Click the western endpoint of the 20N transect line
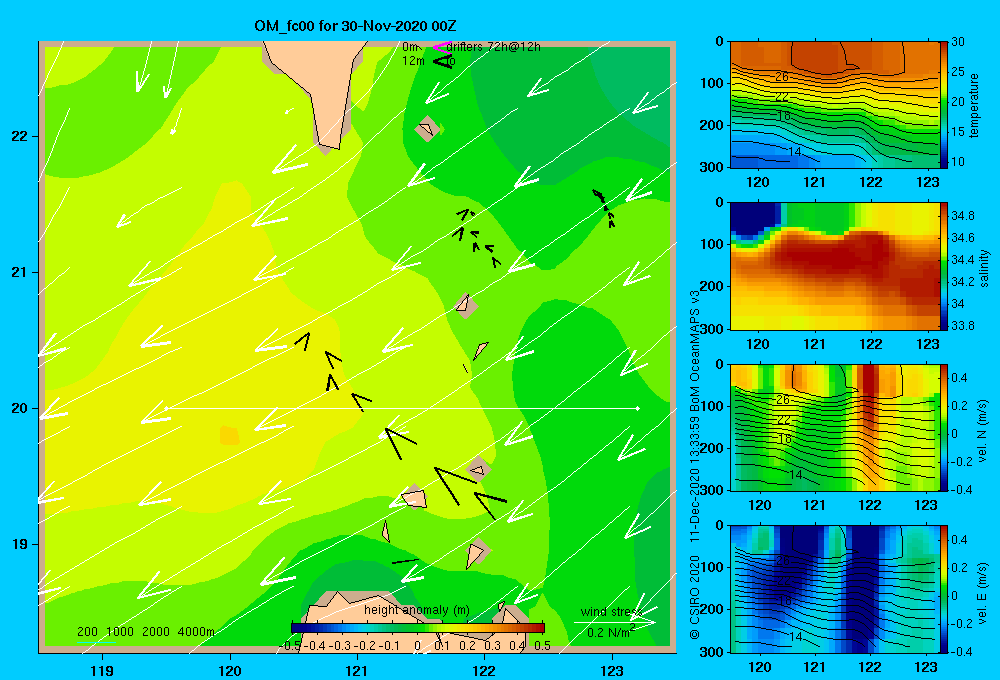The image size is (1000, 680). click(x=166, y=408)
